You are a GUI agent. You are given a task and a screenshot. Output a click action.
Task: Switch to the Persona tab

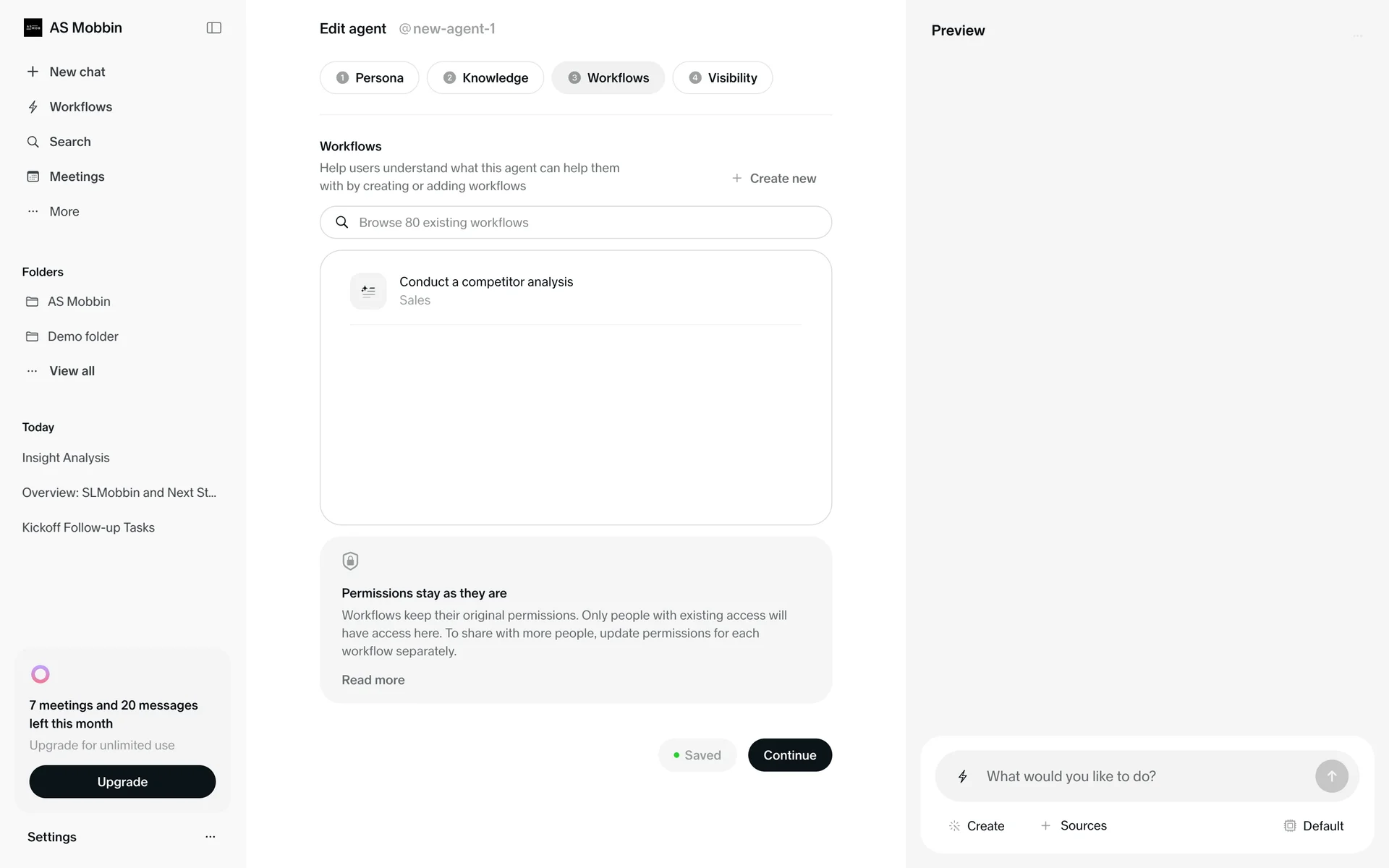click(x=369, y=78)
